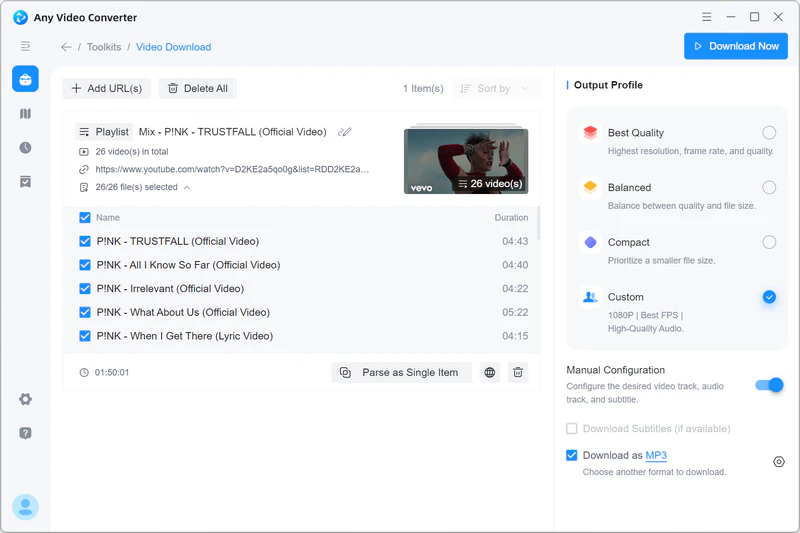Uncheck P!NK - Irrelevant video checkbox

pos(85,289)
